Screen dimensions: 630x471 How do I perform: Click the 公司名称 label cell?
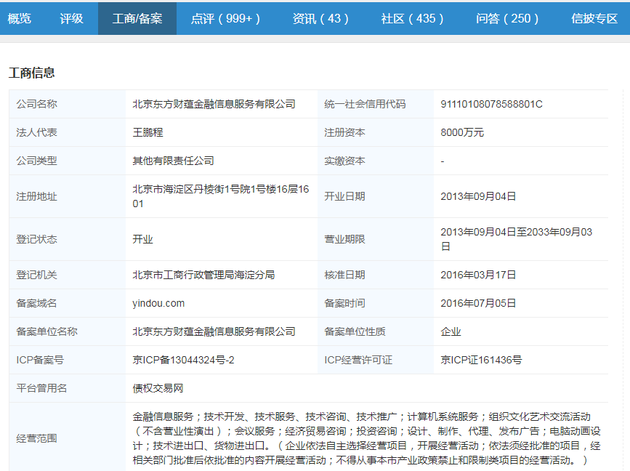pyautogui.click(x=68, y=104)
